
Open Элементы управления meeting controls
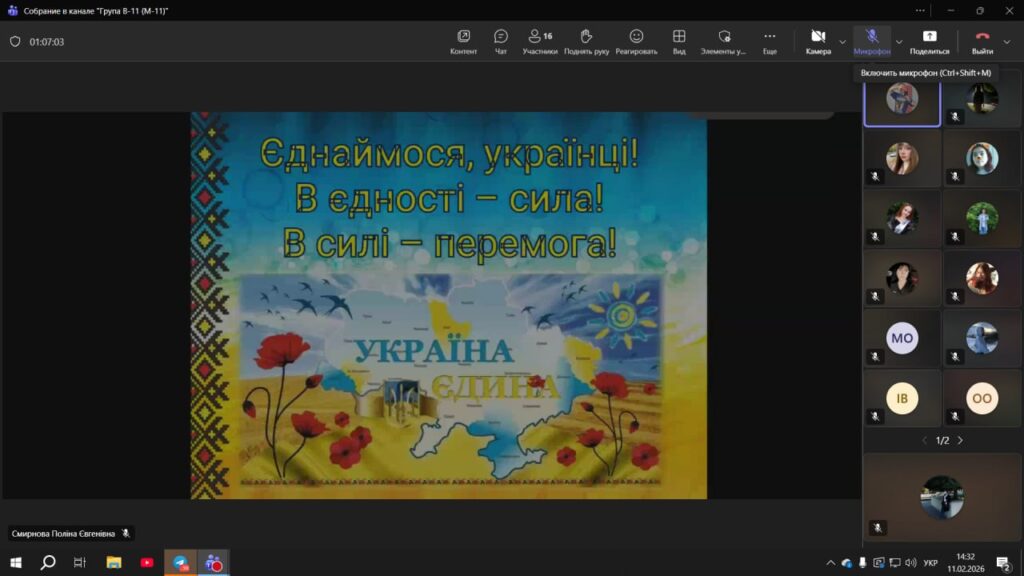[x=723, y=41]
